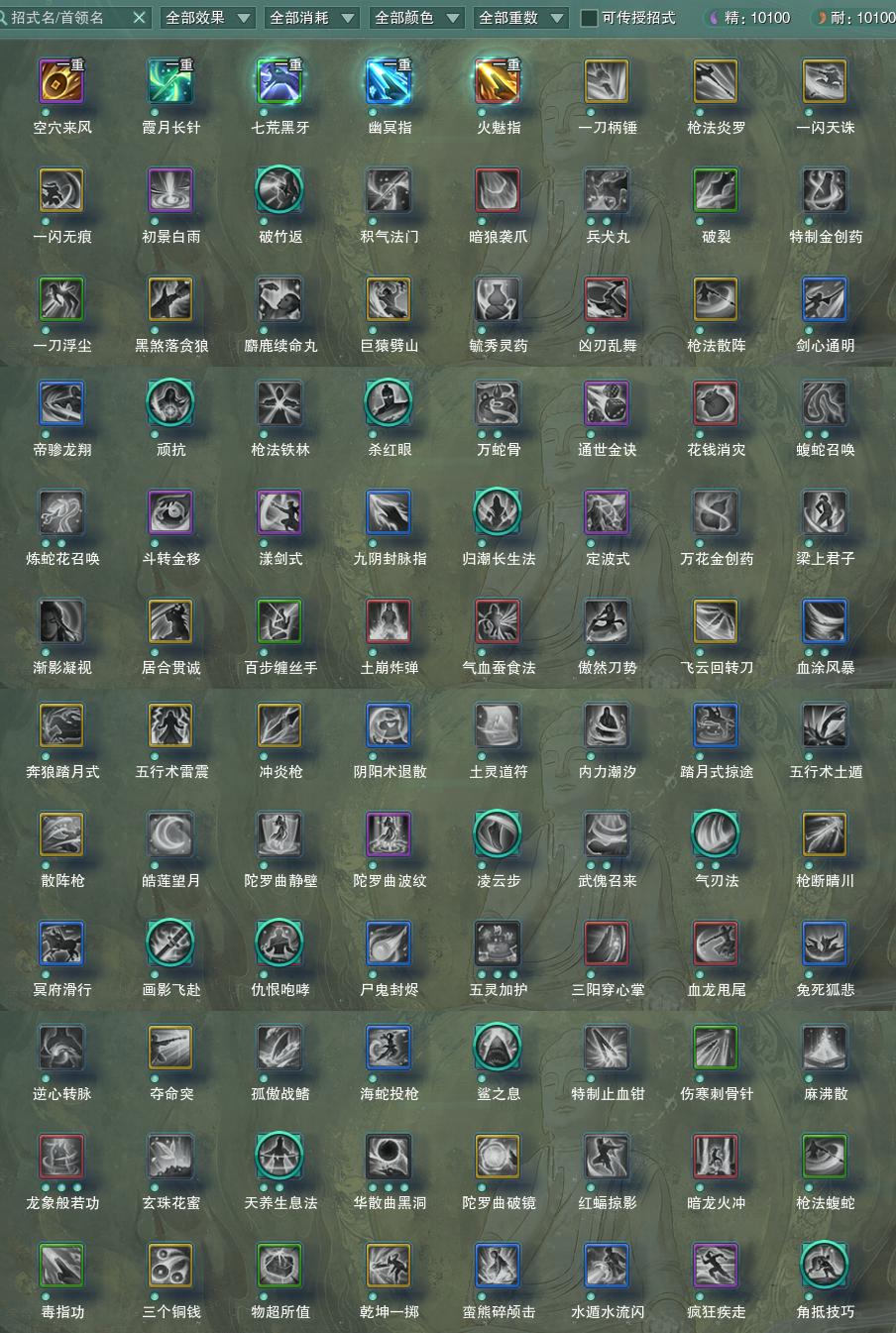Pick the 梁上君子 skill icon

[825, 511]
